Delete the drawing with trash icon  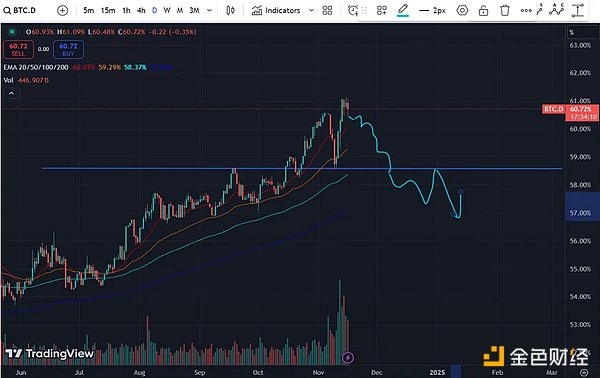click(505, 10)
